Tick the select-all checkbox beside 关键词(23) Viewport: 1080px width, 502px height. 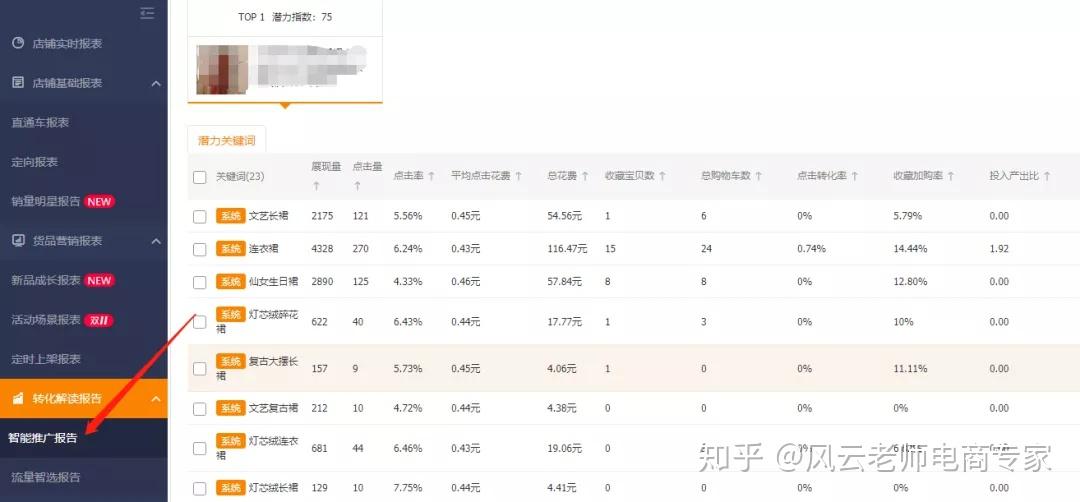pyautogui.click(x=200, y=177)
